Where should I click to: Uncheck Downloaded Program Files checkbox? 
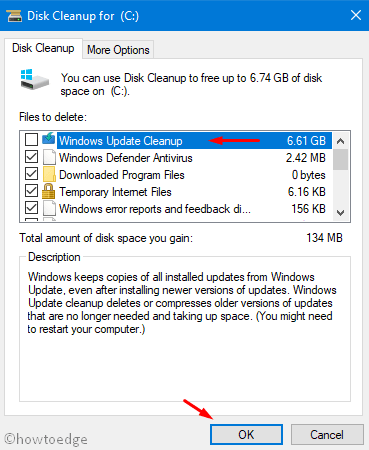[31, 174]
